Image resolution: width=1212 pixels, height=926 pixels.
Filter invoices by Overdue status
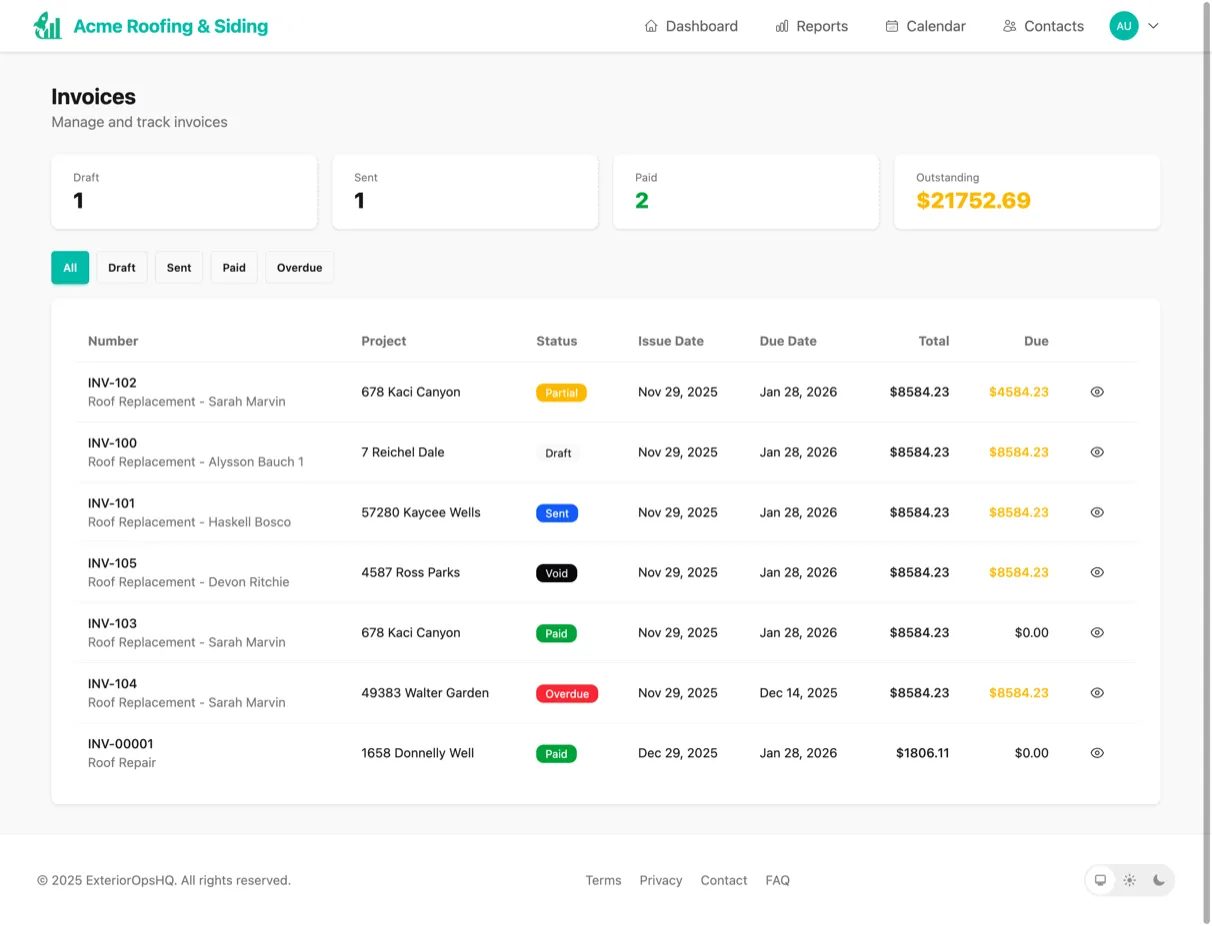299,267
